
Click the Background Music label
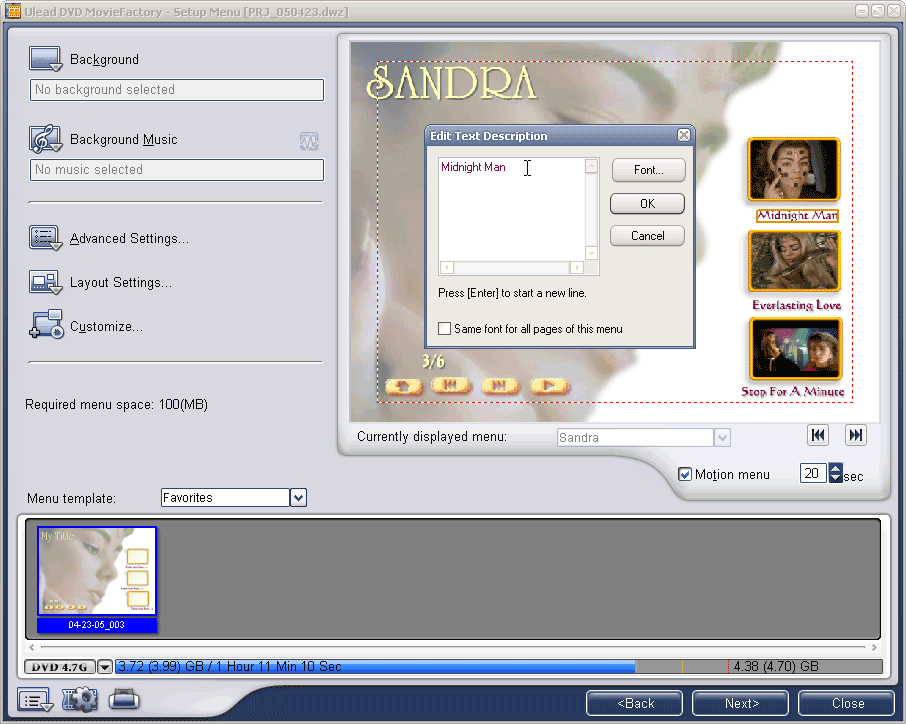point(124,139)
